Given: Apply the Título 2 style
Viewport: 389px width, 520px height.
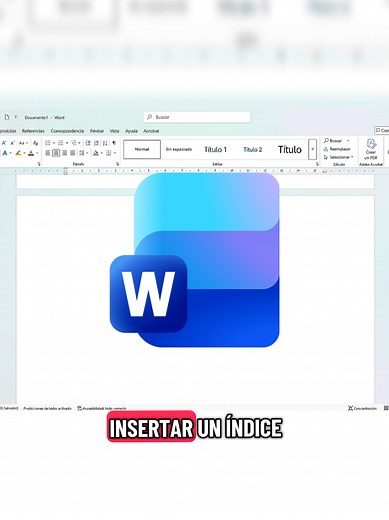Looking at the screenshot, I should tap(253, 149).
